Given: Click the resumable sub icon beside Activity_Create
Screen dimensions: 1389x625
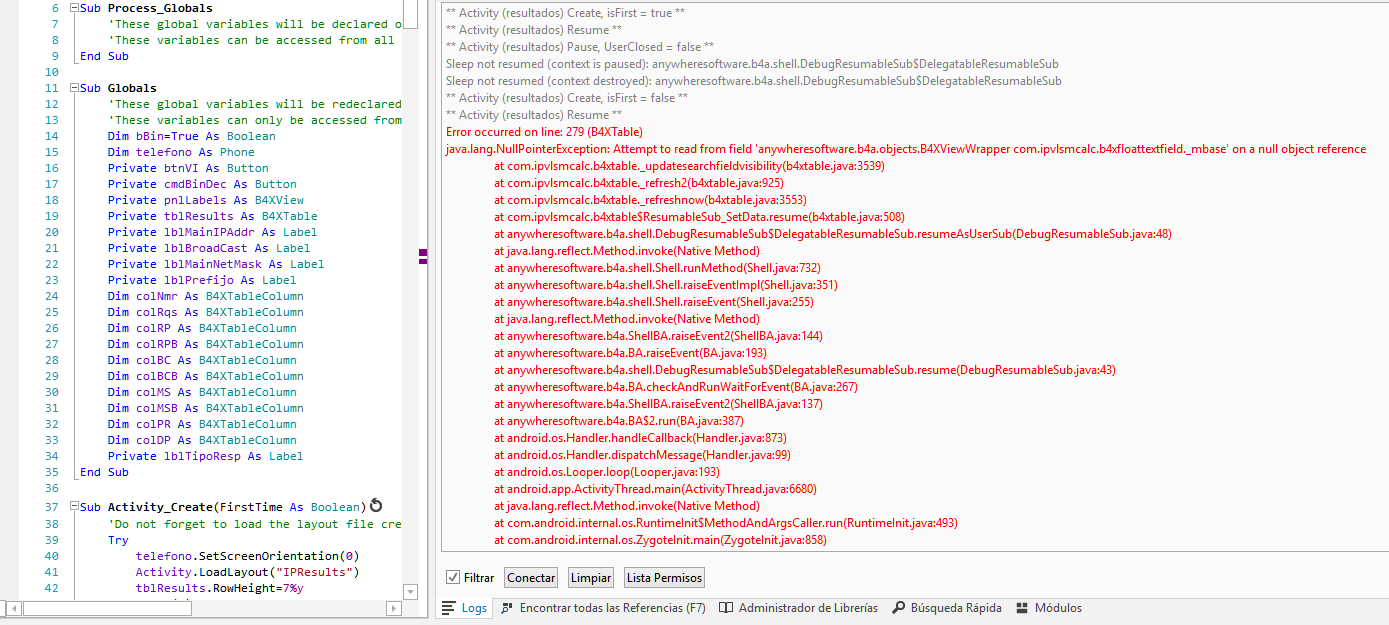Looking at the screenshot, I should (x=376, y=506).
